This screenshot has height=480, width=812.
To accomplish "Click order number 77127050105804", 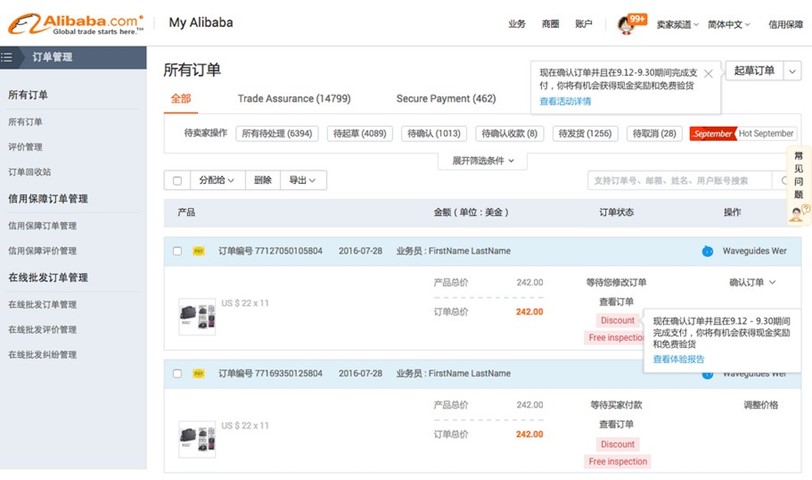I will click(288, 251).
